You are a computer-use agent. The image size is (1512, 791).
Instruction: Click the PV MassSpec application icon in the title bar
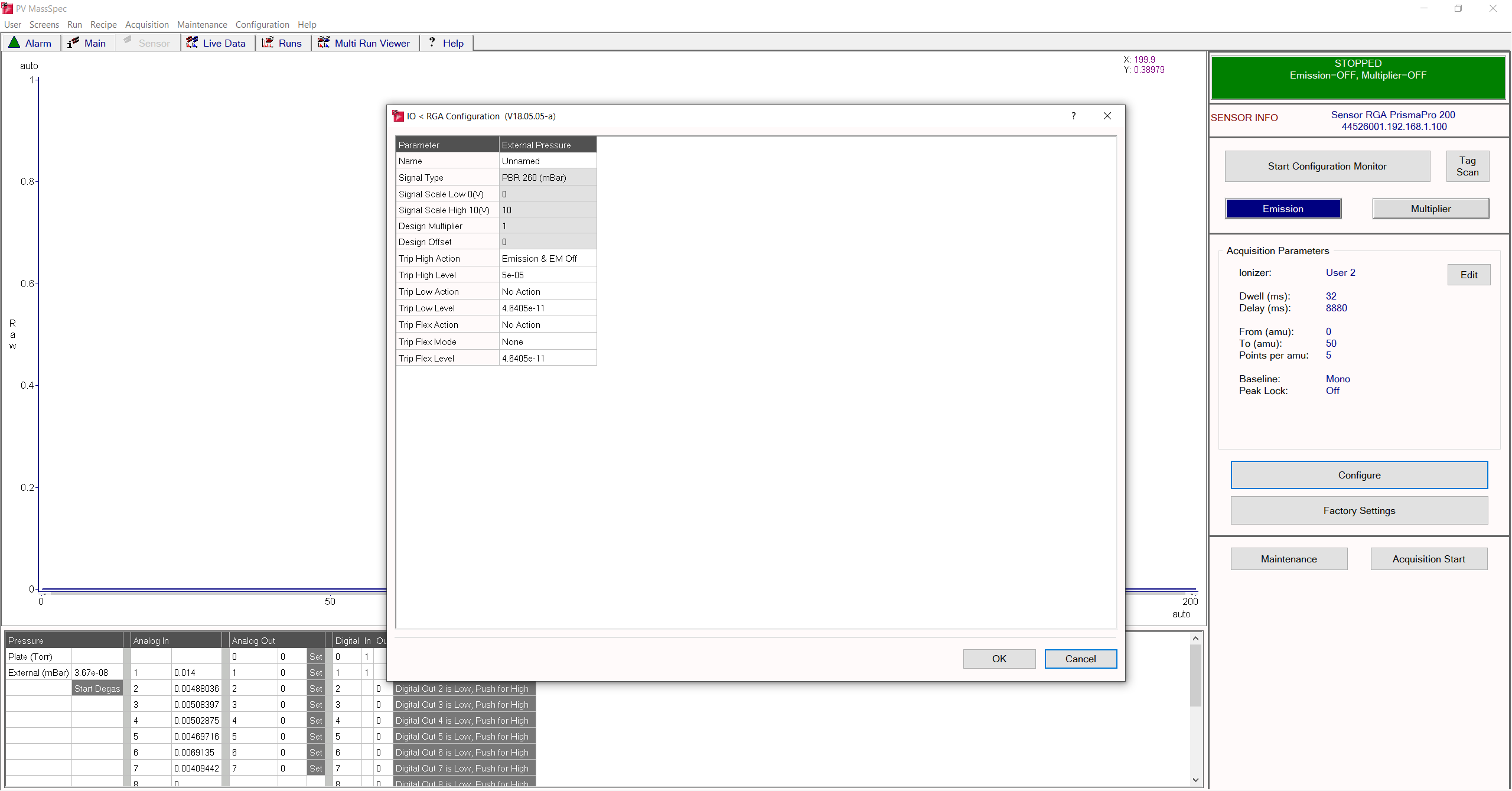click(7, 8)
